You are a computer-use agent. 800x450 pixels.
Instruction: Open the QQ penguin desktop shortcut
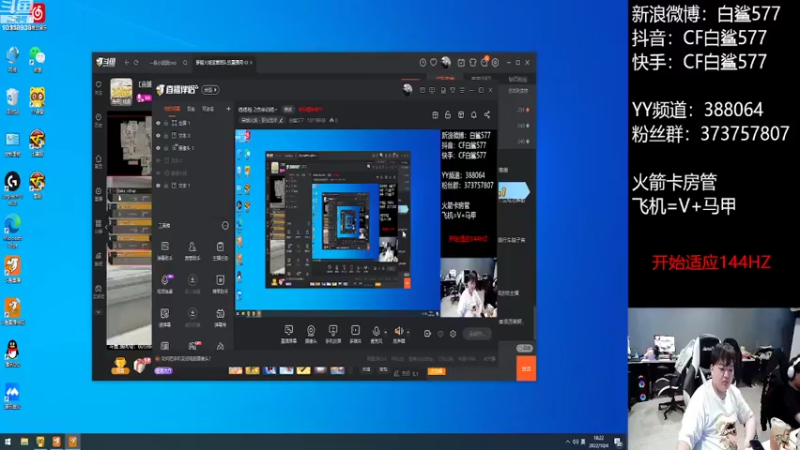12,354
